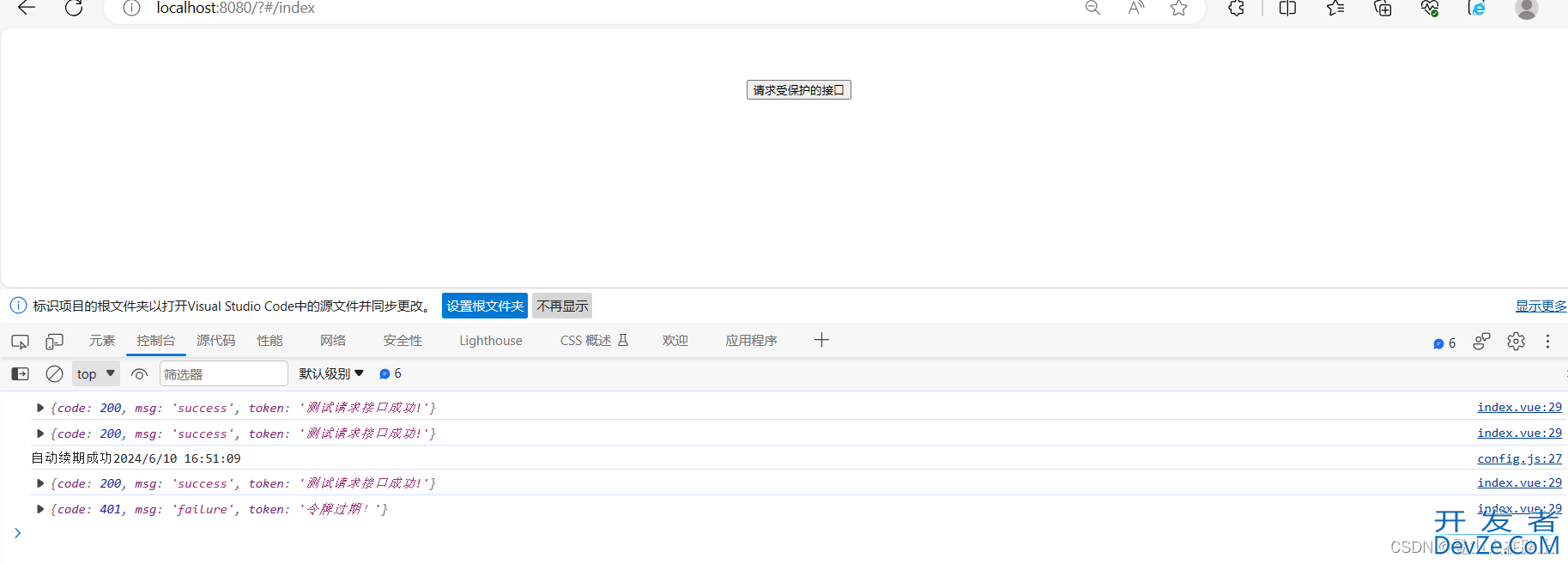Viewport: 1568px width, 564px height.
Task: Expand the third code: 200 success log object
Action: [40, 483]
